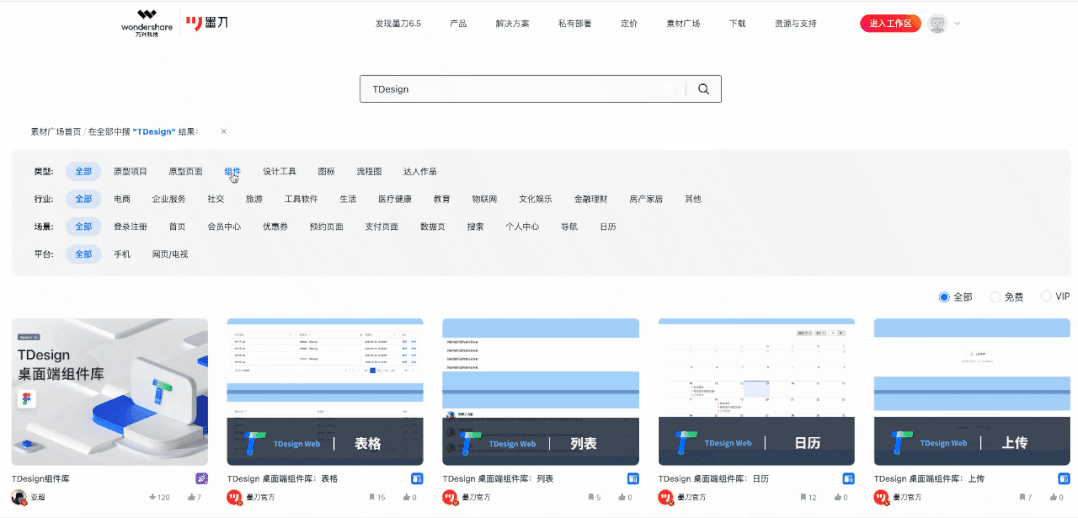Click download count icon on TDesign组件库 card
This screenshot has width=1078, height=518.
pos(152,497)
